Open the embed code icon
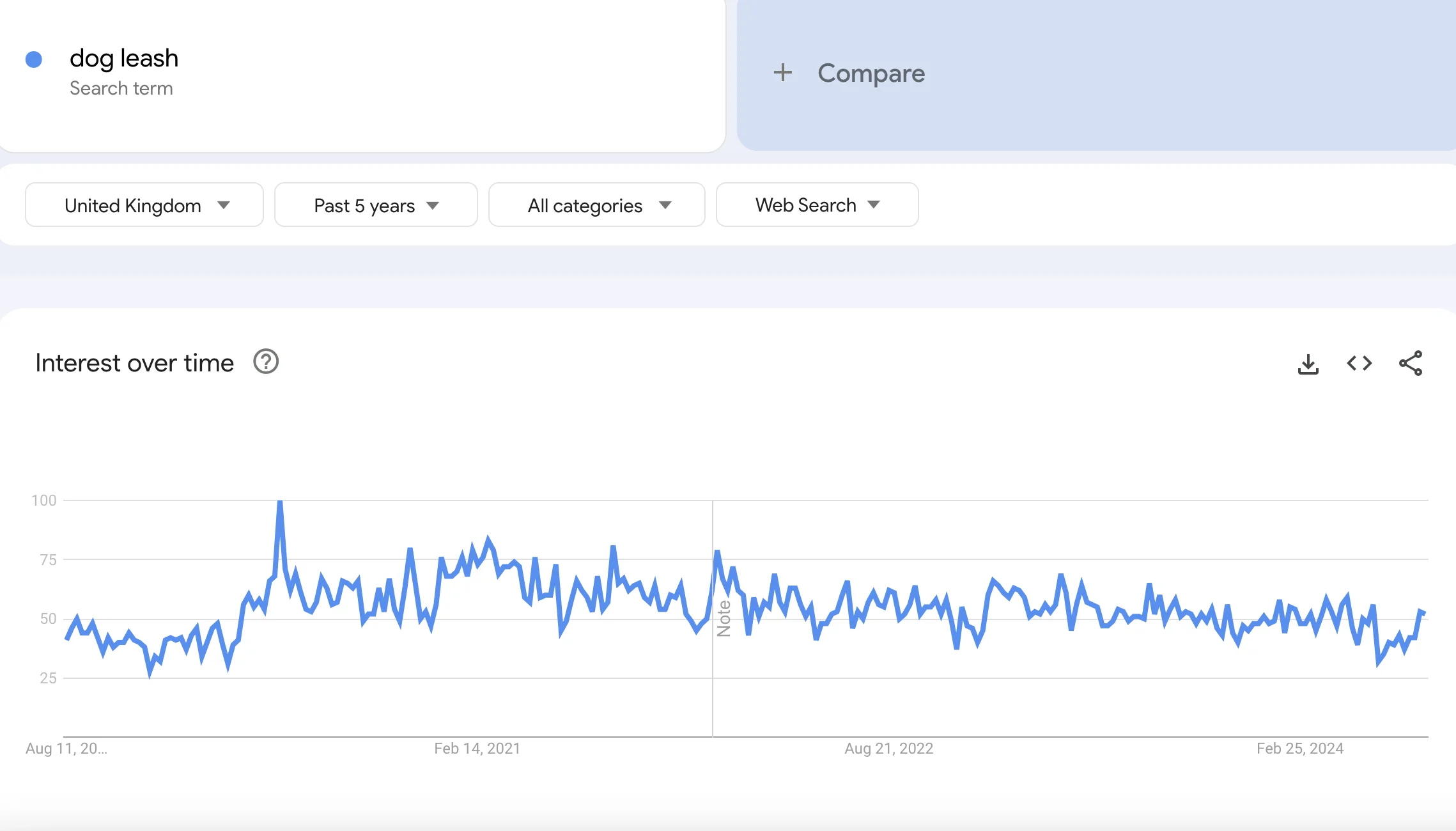Screen dimensions: 1456x831 pos(1359,364)
